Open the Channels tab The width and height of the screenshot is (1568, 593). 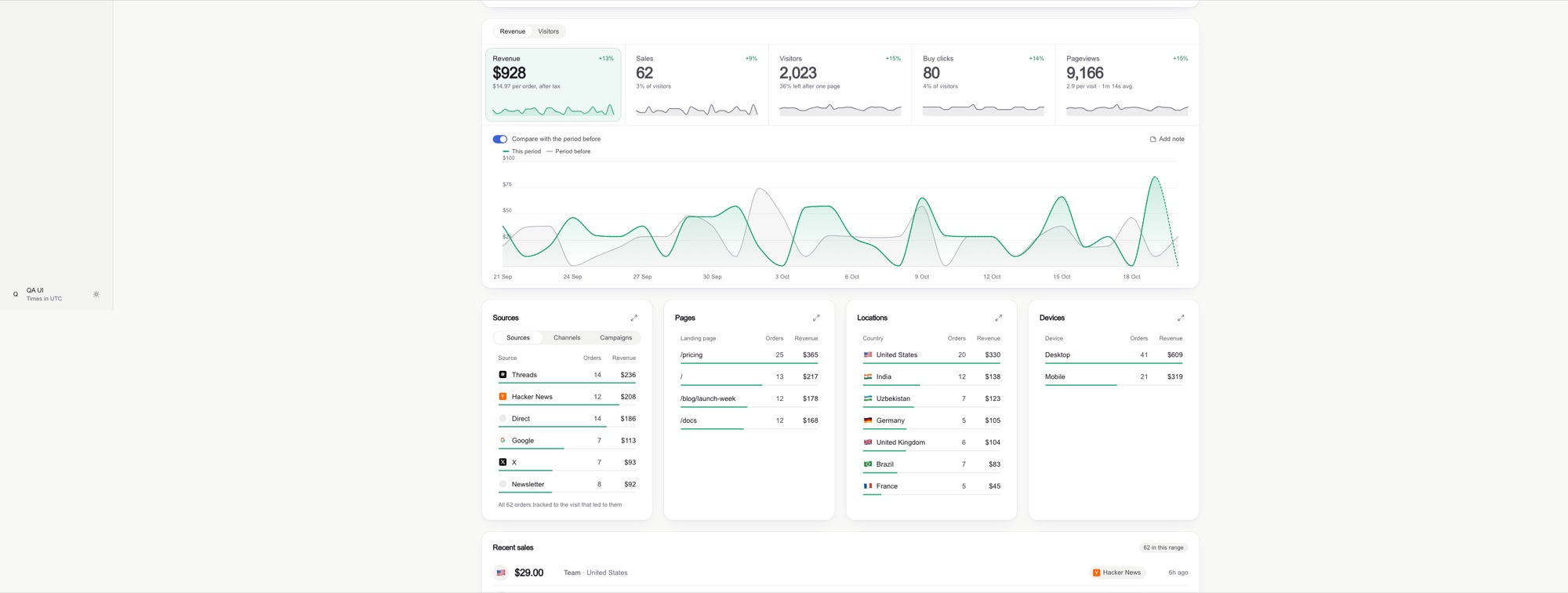[x=567, y=338]
